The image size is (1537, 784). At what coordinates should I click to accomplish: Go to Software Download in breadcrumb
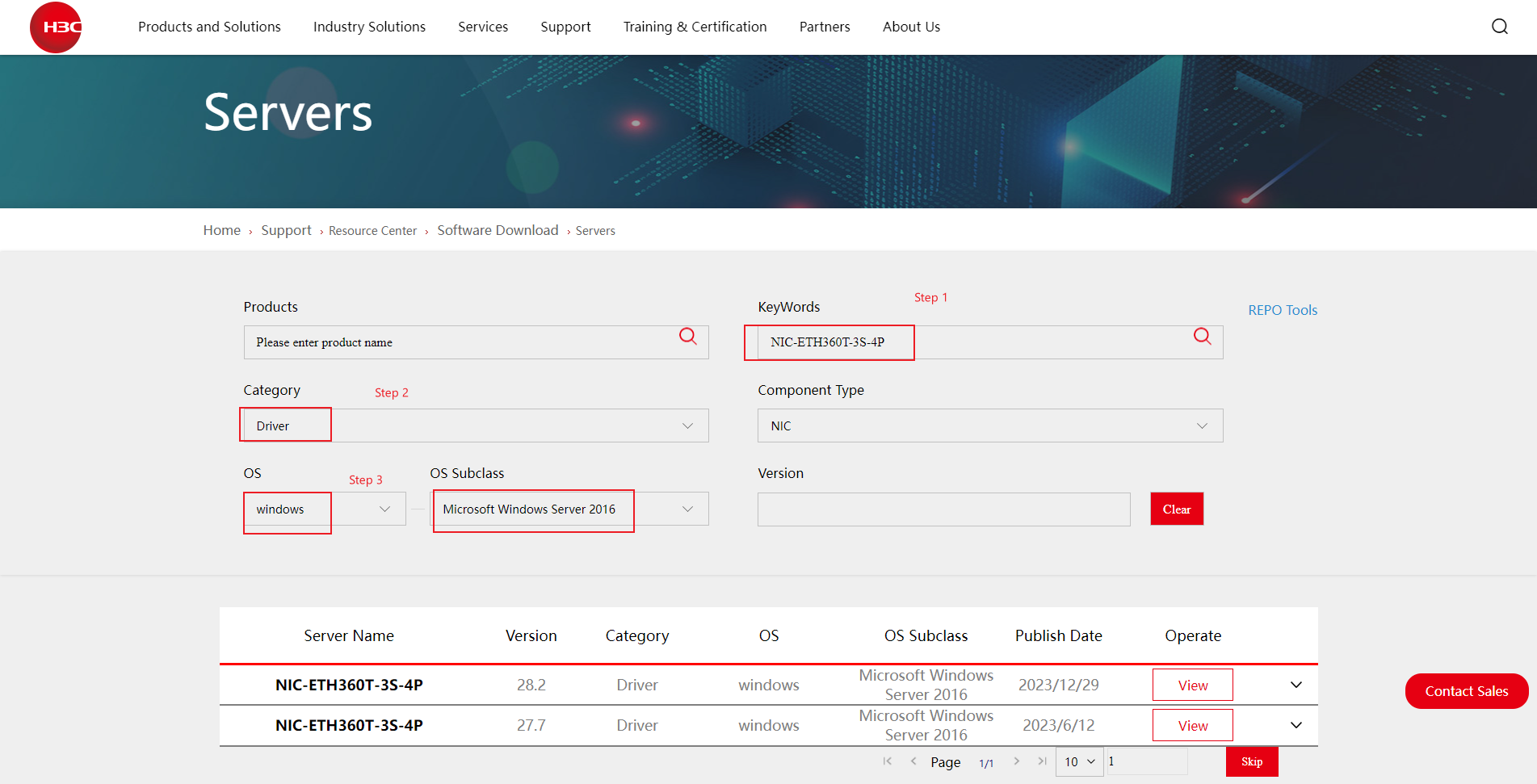[498, 230]
